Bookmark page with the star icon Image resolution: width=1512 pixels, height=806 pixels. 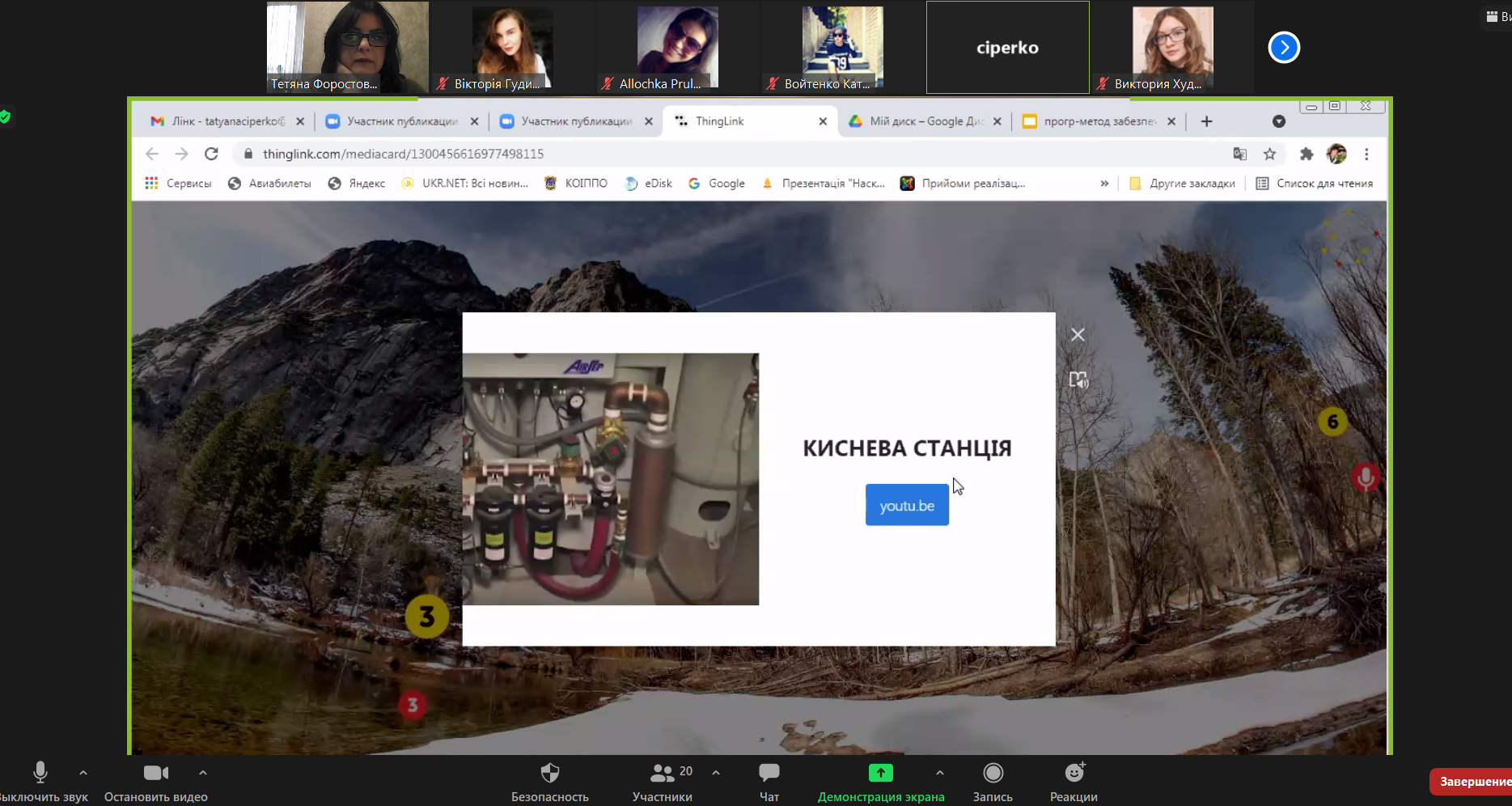[1269, 154]
